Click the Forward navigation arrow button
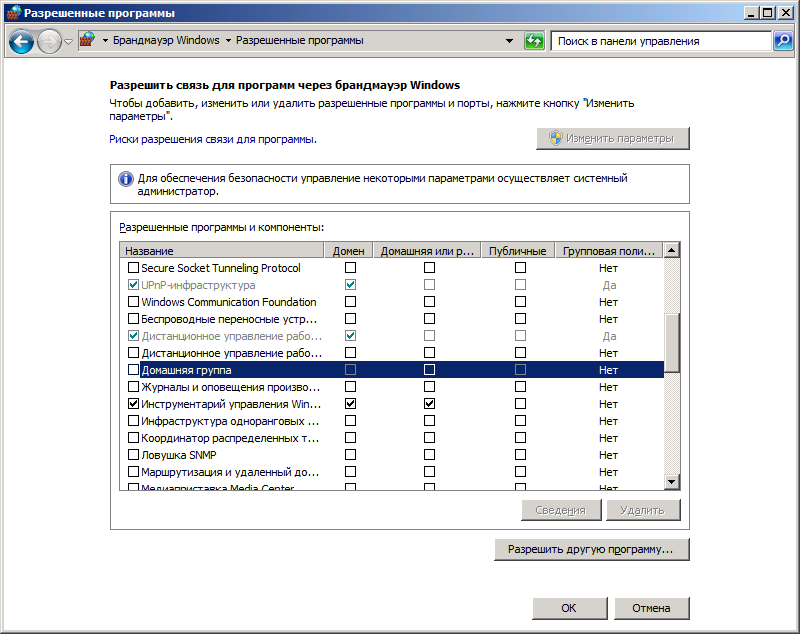The image size is (800, 634). (49, 41)
